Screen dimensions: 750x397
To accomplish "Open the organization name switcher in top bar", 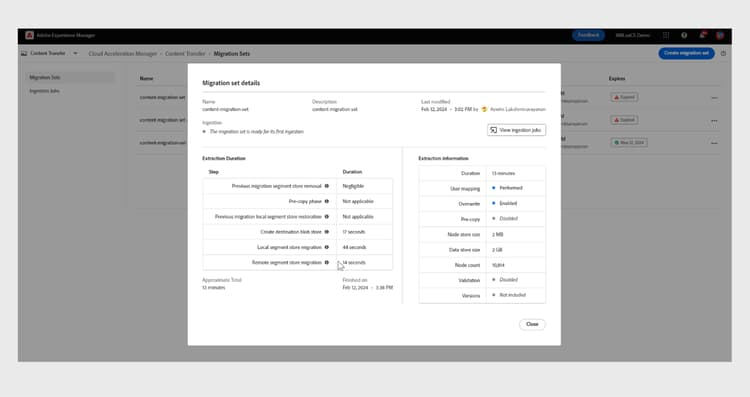I will click(x=632, y=35).
